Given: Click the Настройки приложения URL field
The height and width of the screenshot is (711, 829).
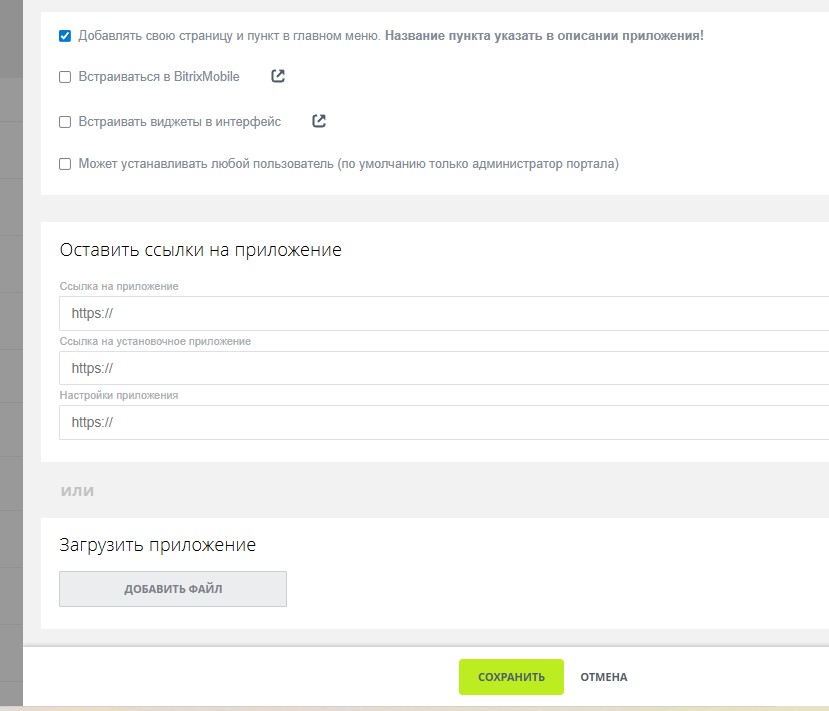Looking at the screenshot, I should point(300,423).
